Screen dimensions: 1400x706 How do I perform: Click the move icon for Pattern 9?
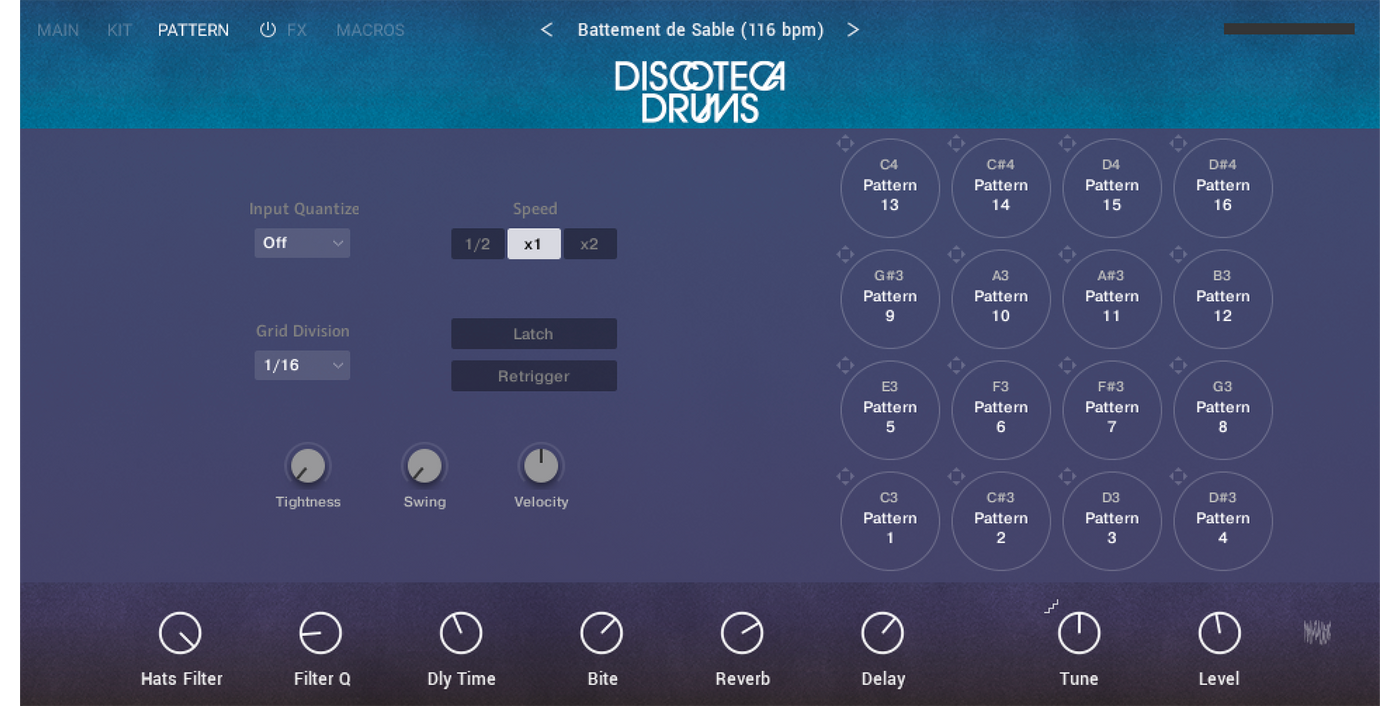coord(845,254)
